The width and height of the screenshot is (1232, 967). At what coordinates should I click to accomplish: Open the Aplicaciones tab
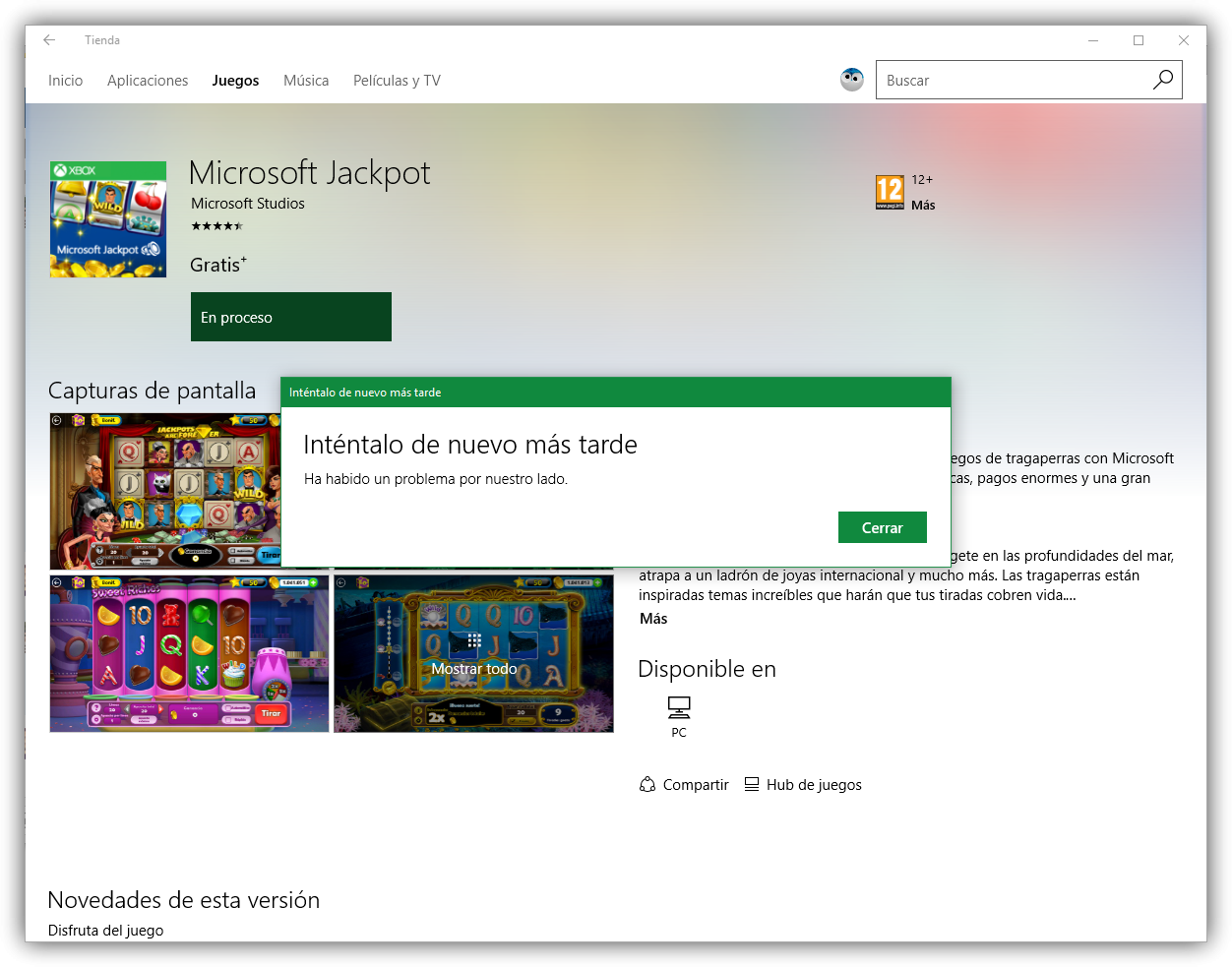point(148,81)
